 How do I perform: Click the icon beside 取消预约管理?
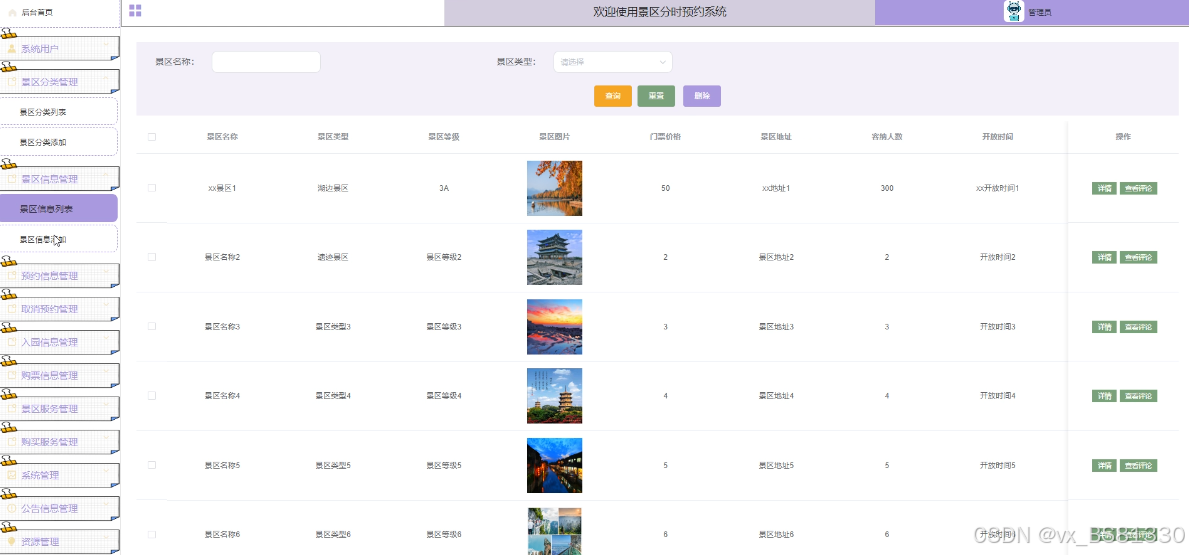[12, 309]
